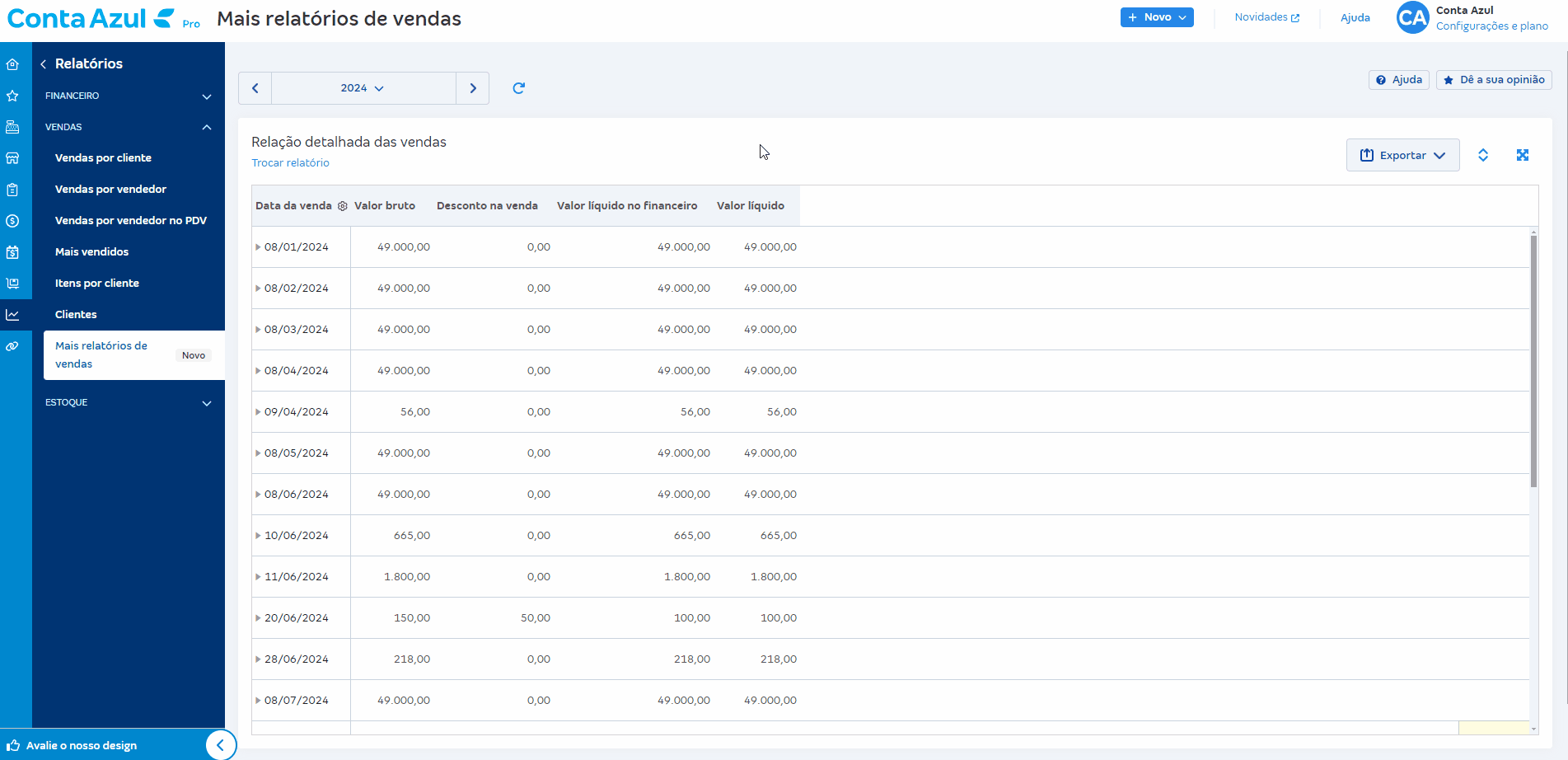Screen dimensions: 1568x760
Task: Open the 2024 year dropdown
Action: (x=363, y=88)
